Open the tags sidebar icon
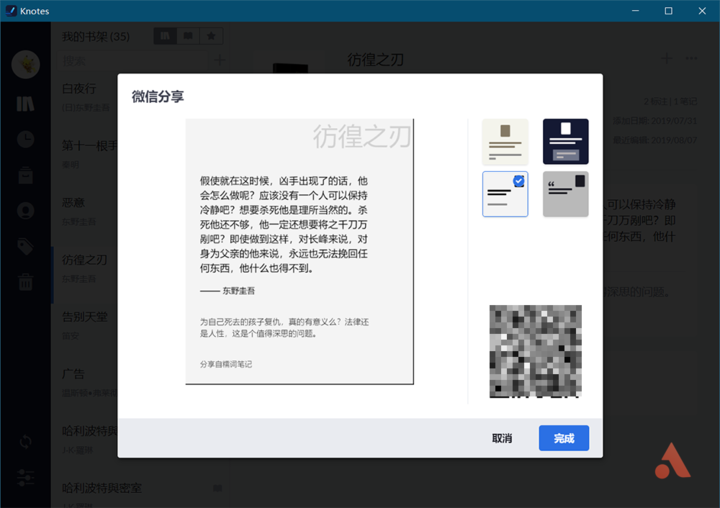 click(26, 247)
